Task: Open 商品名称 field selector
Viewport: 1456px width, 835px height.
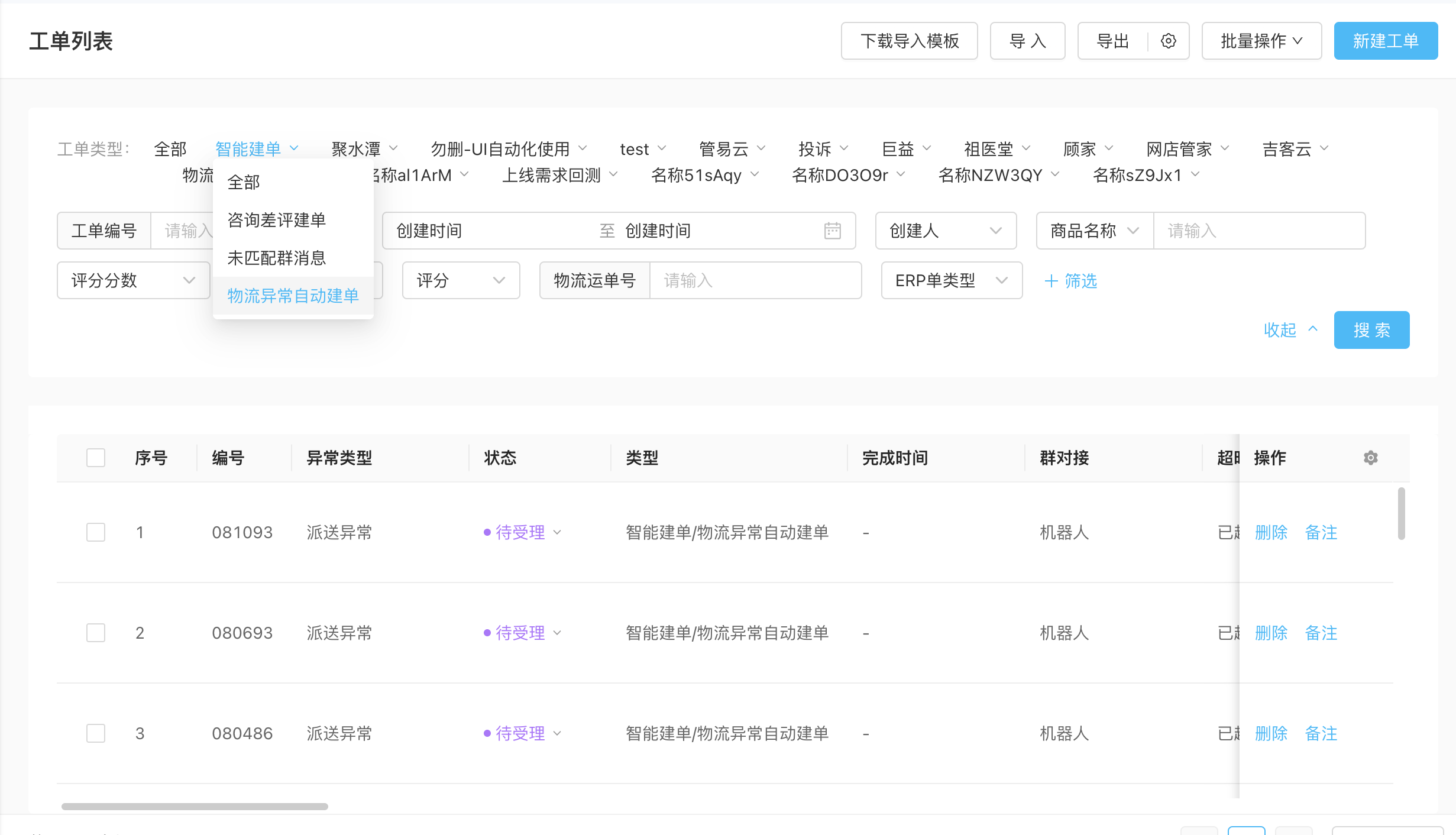Action: pos(1095,231)
